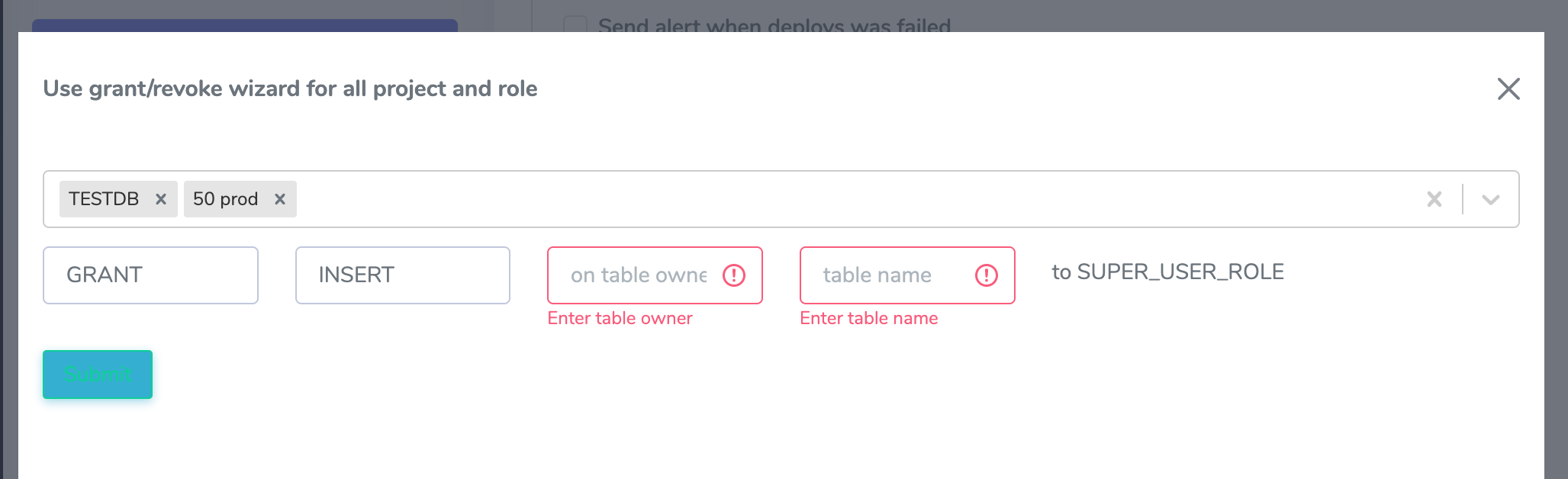
Task: Focus the table owner input field
Action: point(638,275)
